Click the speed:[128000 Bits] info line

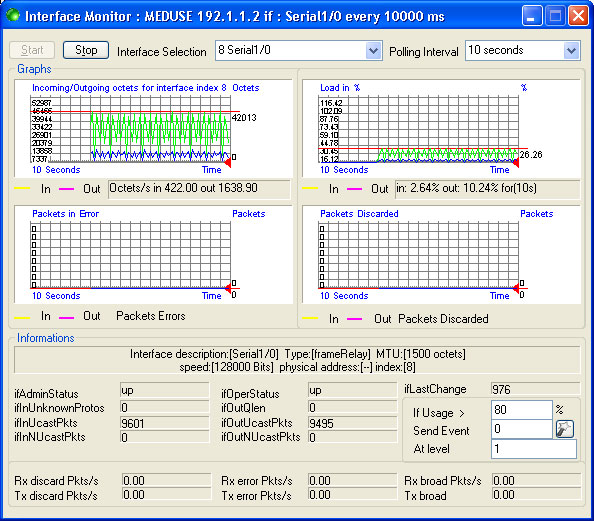[x=297, y=367]
